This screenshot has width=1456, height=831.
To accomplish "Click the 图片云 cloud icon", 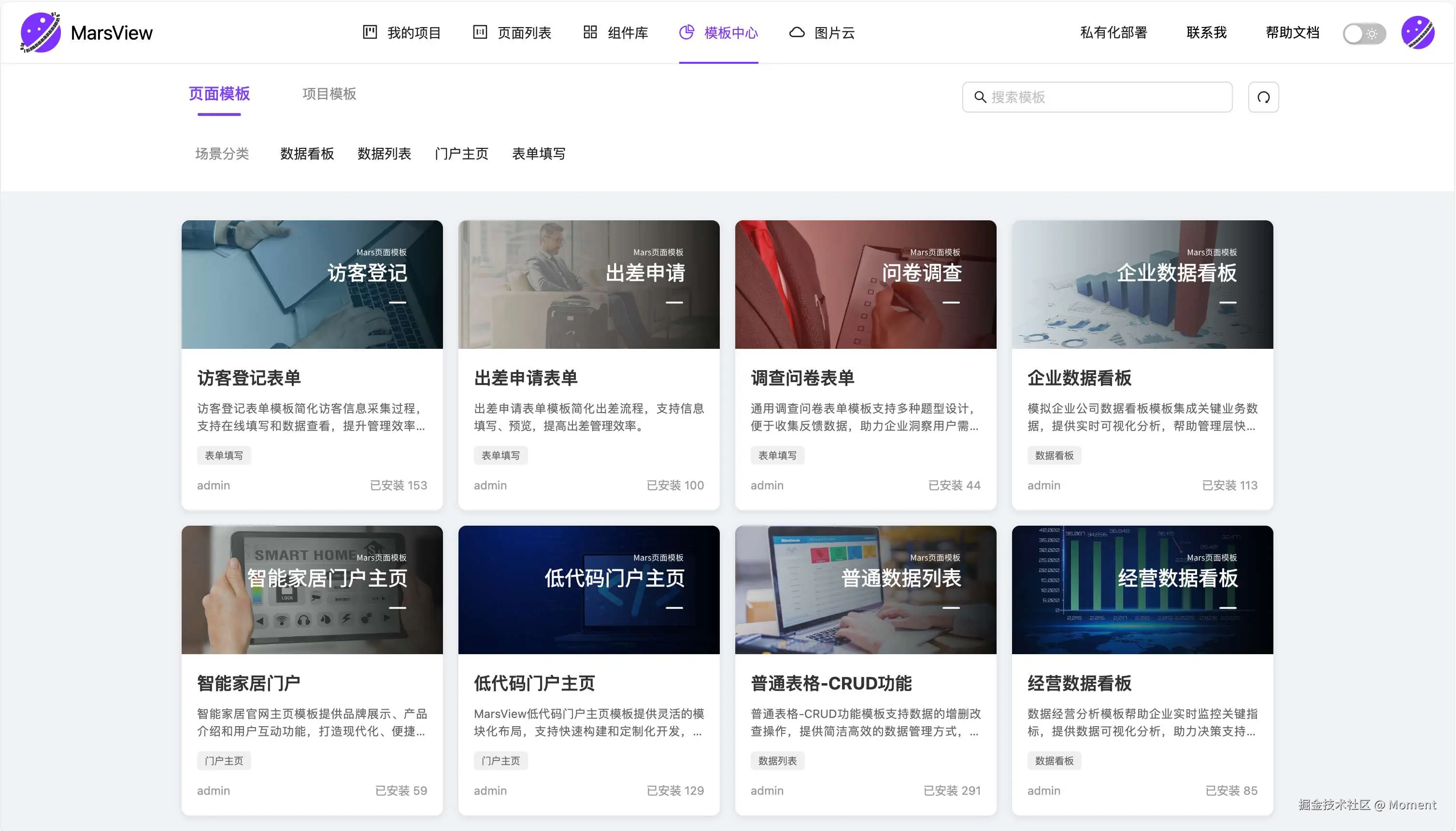I will click(797, 32).
